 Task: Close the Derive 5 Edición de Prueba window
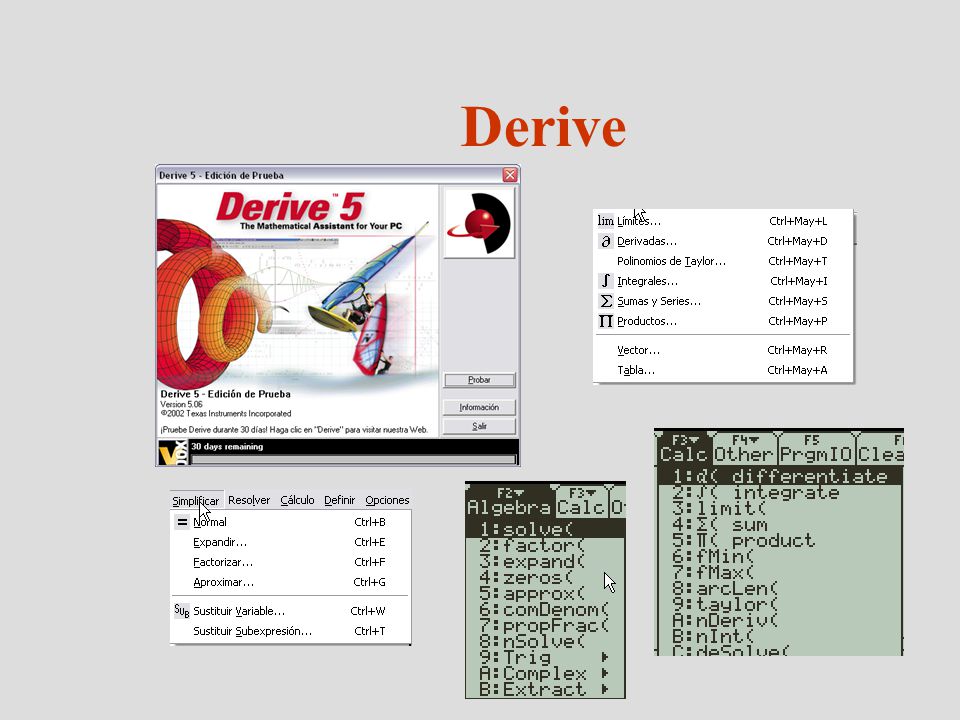coord(510,175)
